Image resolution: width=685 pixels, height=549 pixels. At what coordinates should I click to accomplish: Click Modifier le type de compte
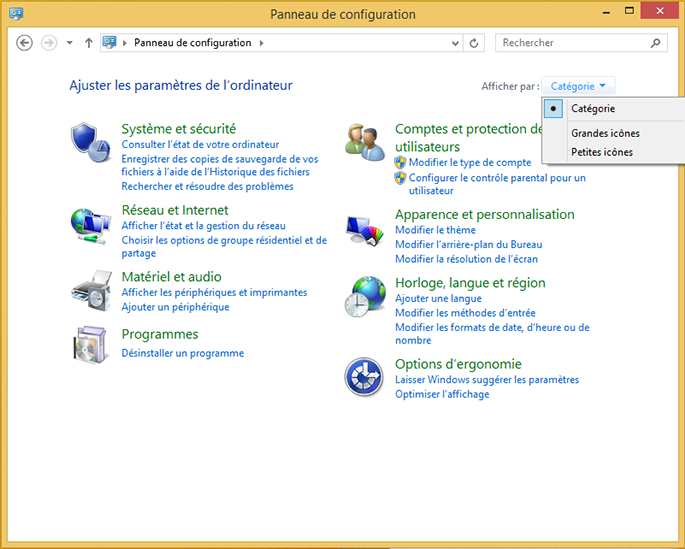click(470, 162)
